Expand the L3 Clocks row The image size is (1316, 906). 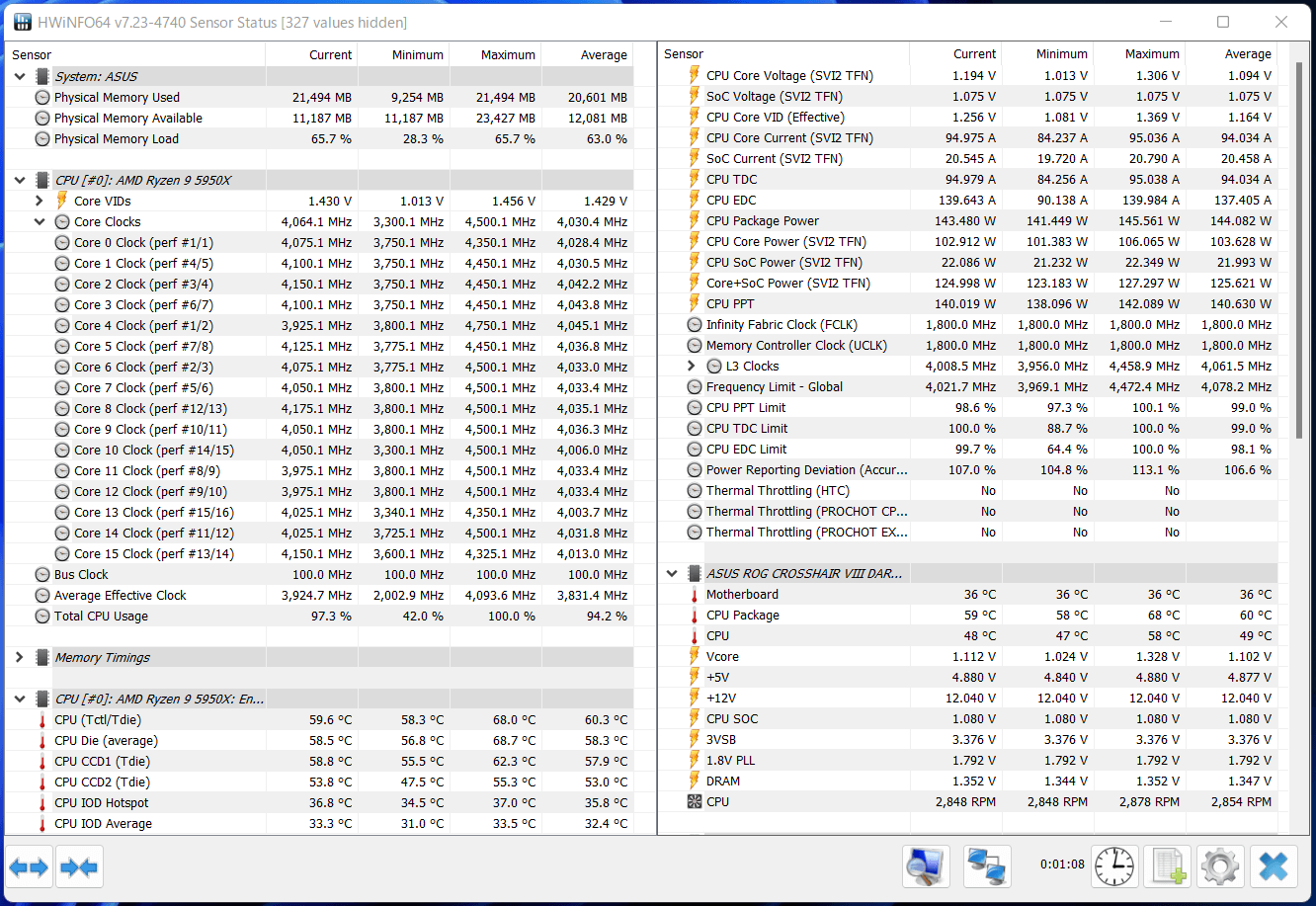coord(692,367)
